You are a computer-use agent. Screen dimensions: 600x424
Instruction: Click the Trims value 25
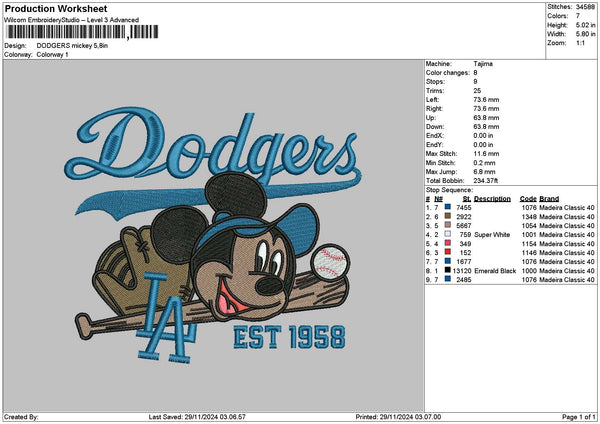(x=477, y=91)
